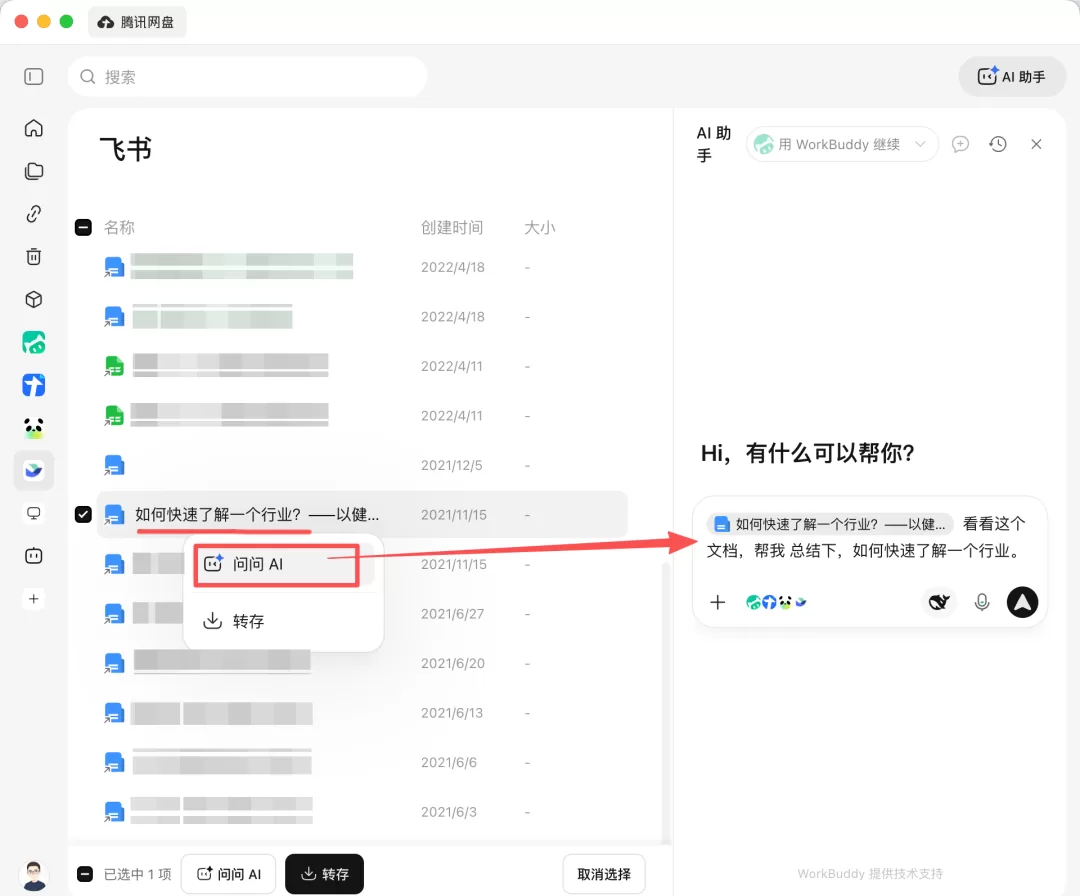Open the blue T app in the sidebar

click(33, 385)
